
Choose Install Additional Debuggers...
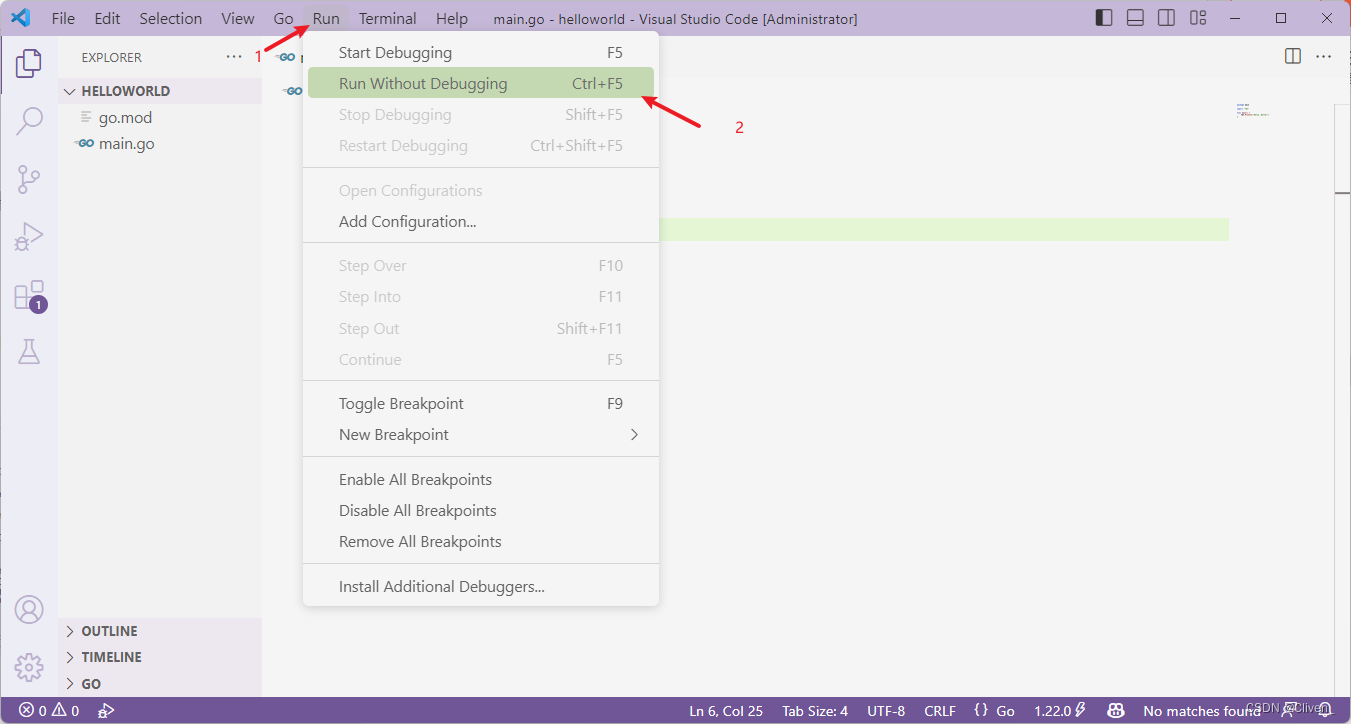481,587
